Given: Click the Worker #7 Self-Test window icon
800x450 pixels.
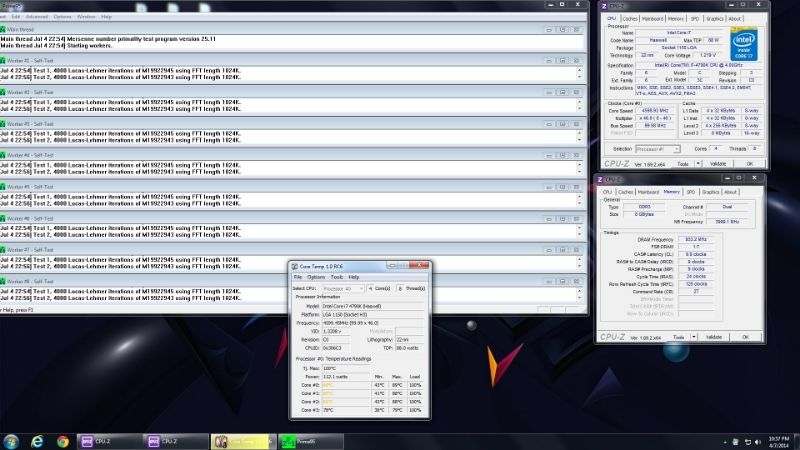Looking at the screenshot, I should (3, 250).
